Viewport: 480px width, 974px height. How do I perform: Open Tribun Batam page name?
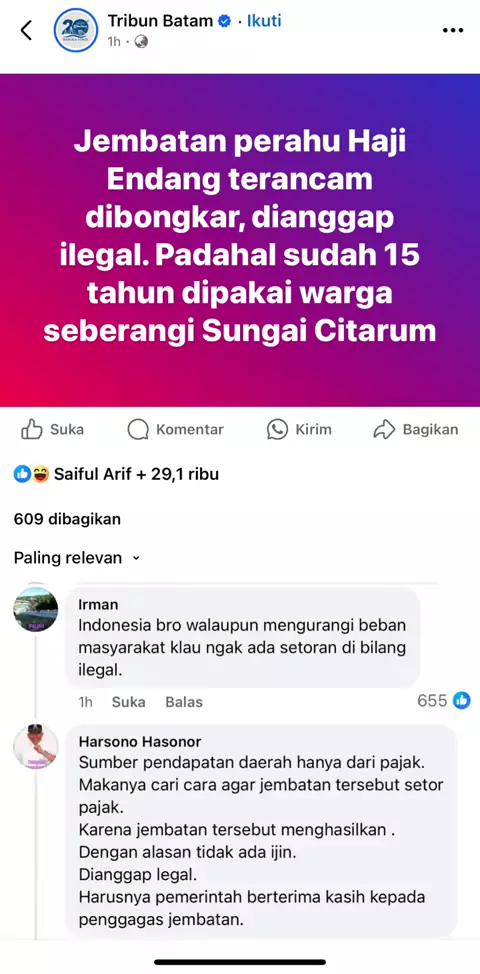point(160,20)
